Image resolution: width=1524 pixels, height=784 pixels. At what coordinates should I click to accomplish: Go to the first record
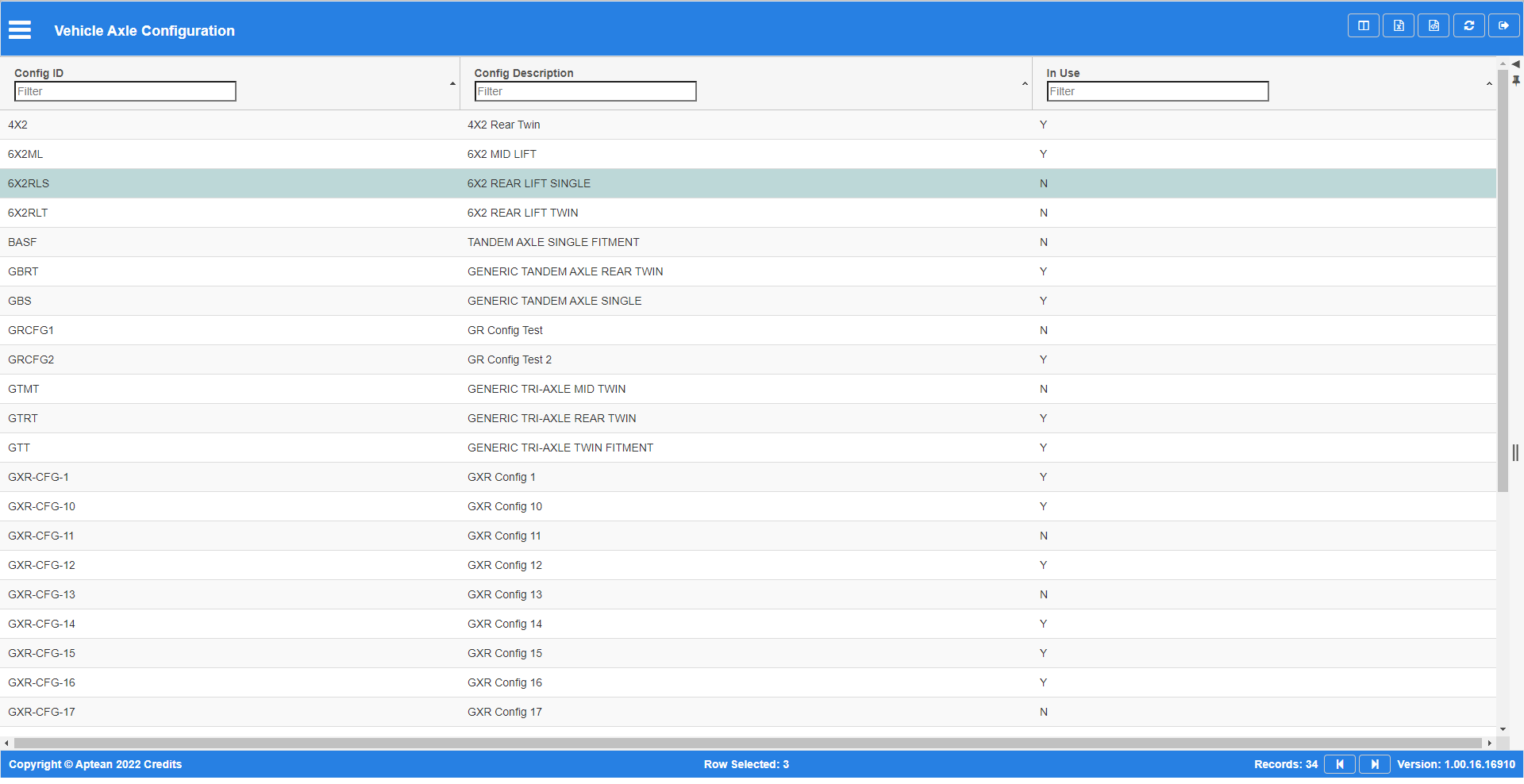click(x=1340, y=764)
